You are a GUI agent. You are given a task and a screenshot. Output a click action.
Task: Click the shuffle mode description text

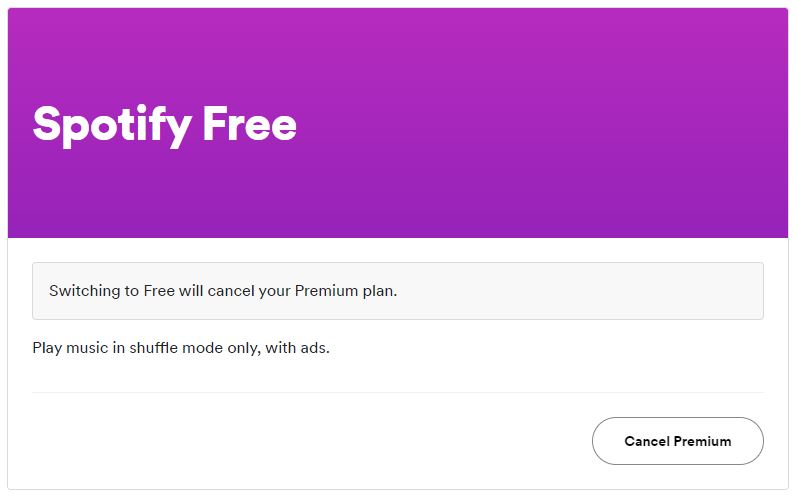[180, 348]
